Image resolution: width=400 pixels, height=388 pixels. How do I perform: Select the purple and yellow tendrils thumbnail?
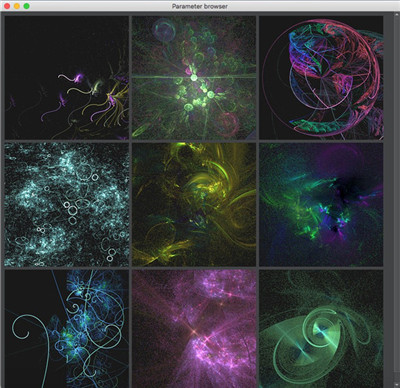coord(67,78)
